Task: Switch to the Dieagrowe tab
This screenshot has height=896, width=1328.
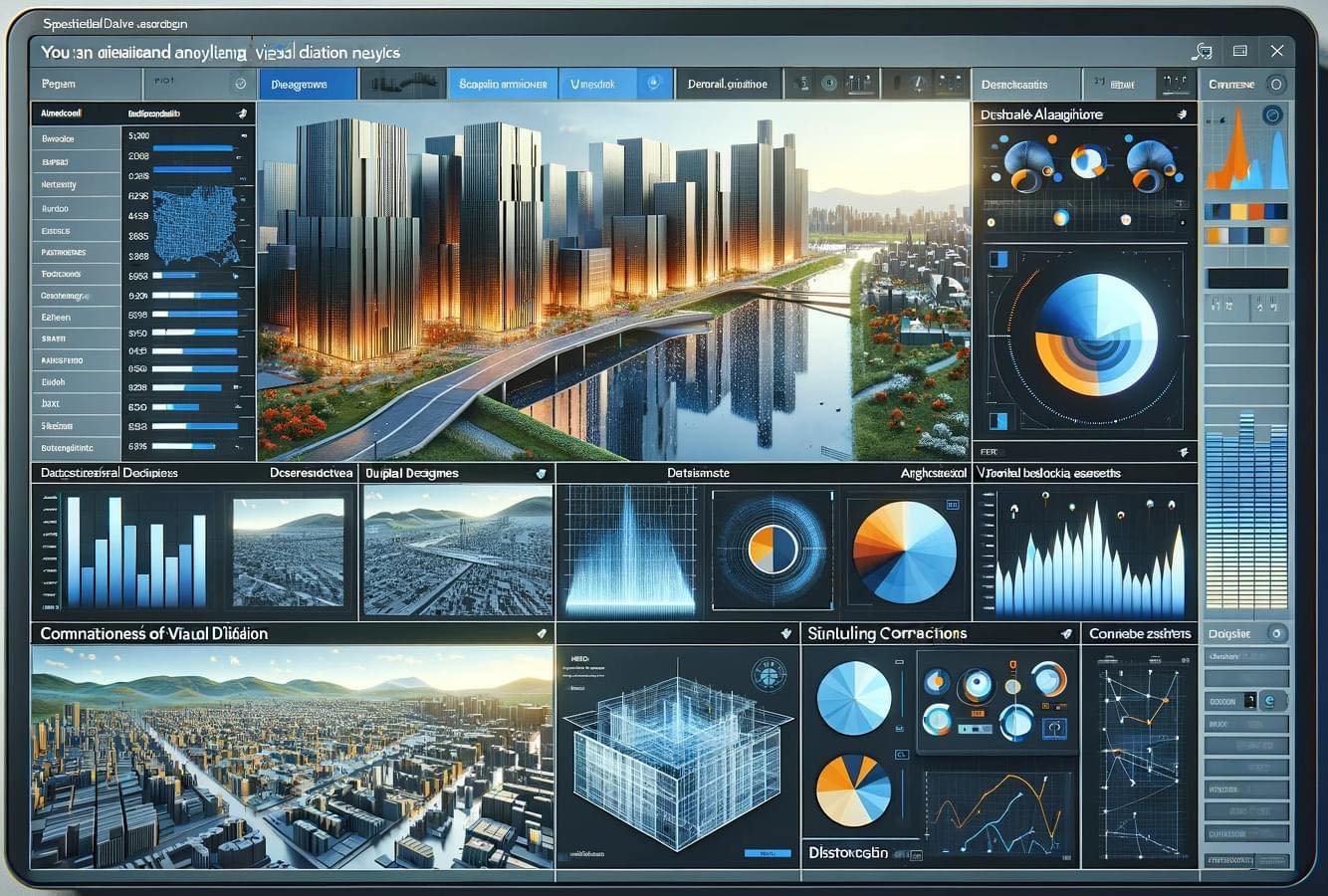Action: pos(307,85)
